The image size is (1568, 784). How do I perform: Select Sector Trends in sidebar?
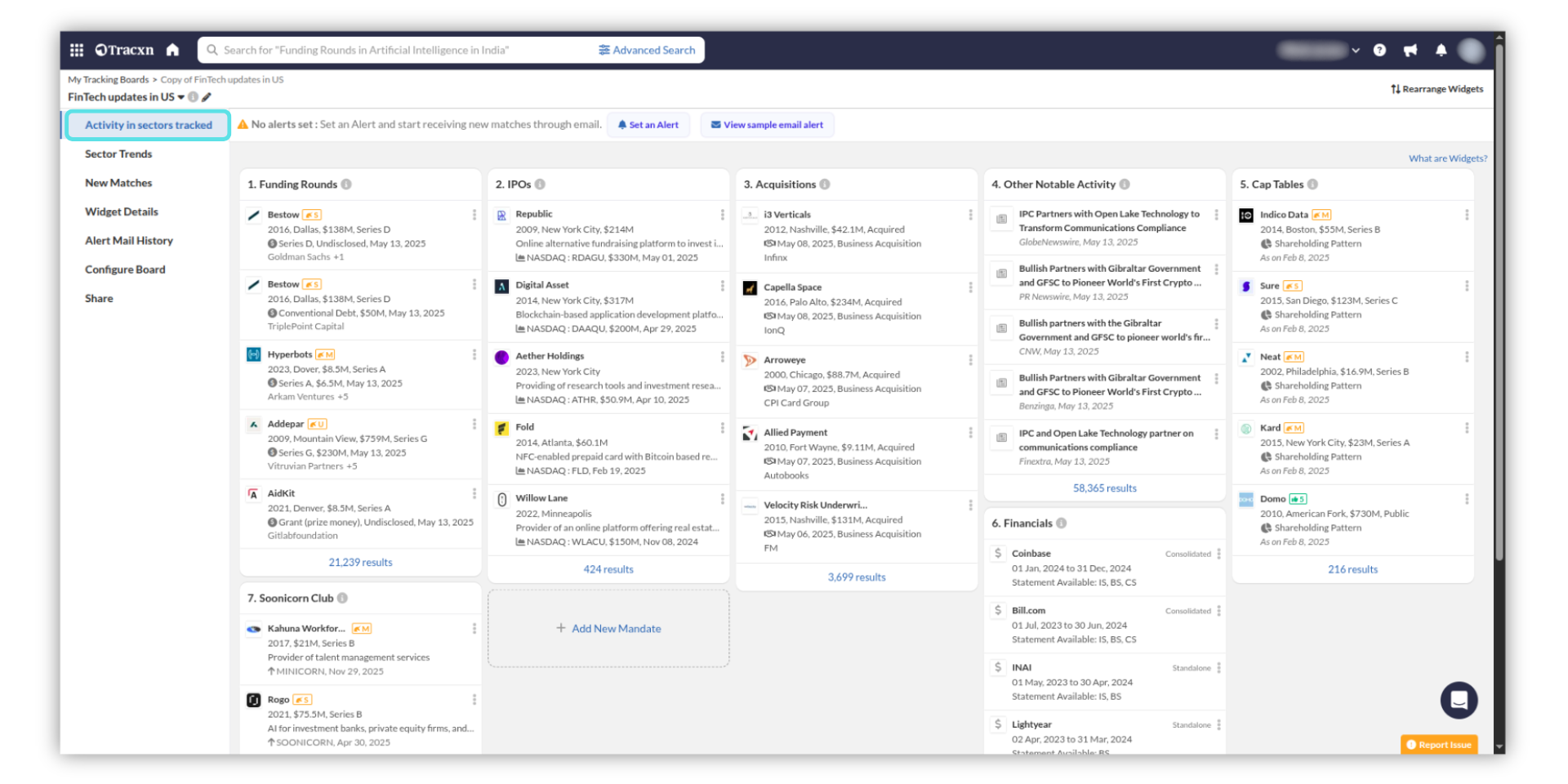pyautogui.click(x=118, y=154)
